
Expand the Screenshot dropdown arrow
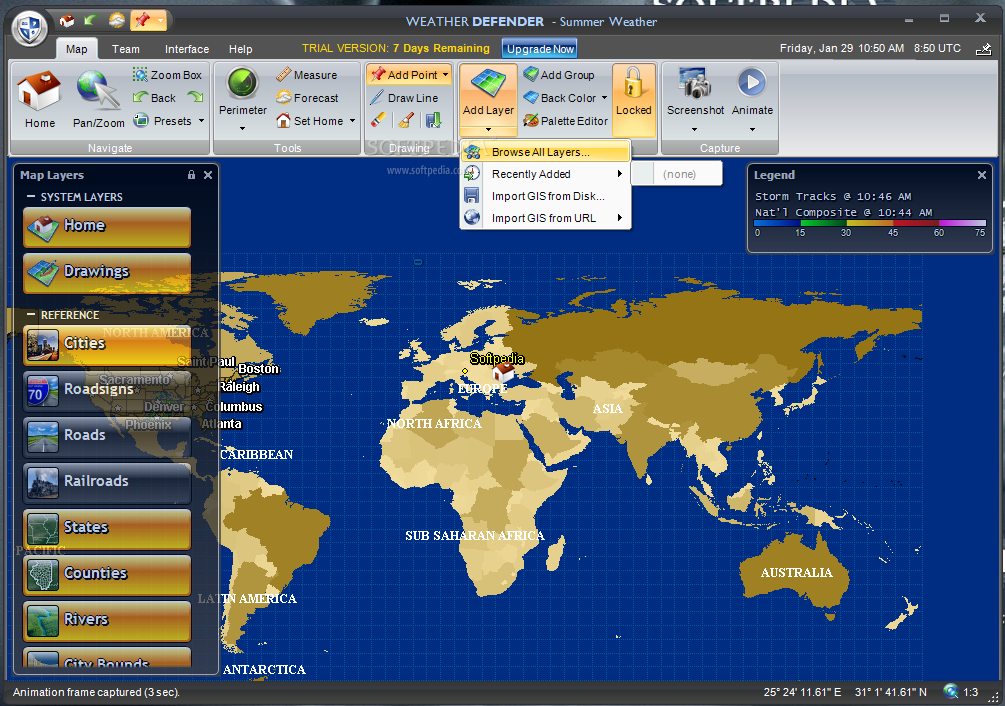pos(695,129)
